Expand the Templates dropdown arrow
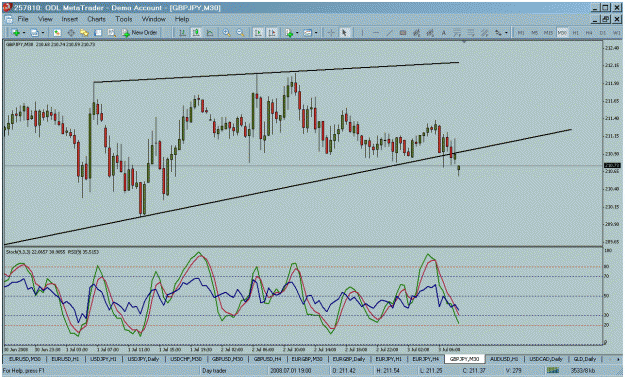This screenshot has width=625, height=377. click(x=316, y=33)
